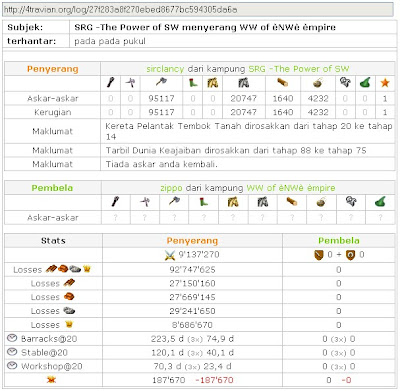Select text Tiada askar anda kembali.
The width and height of the screenshot is (400, 391).
click(x=162, y=164)
